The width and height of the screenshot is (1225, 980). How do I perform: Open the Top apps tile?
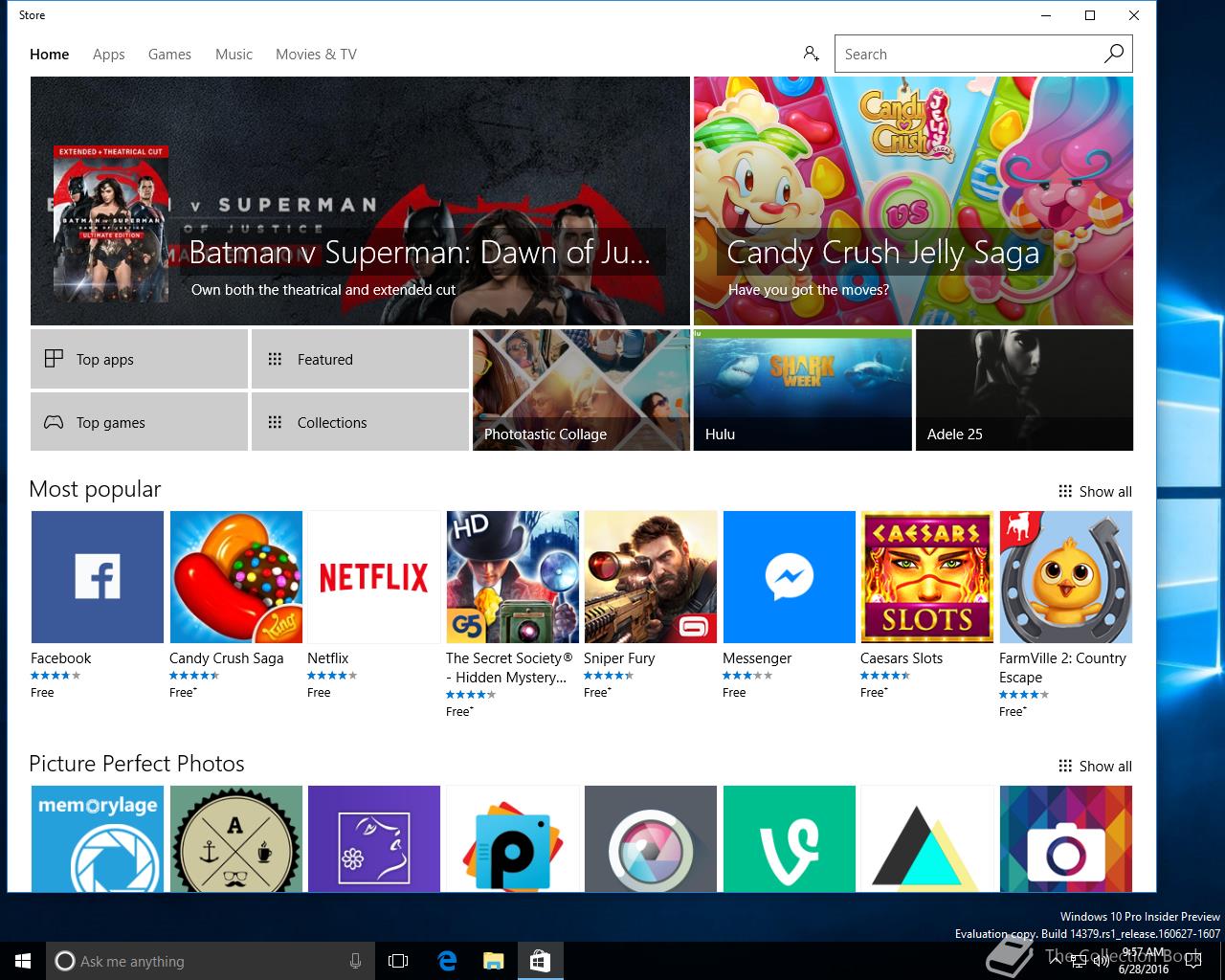point(139,359)
